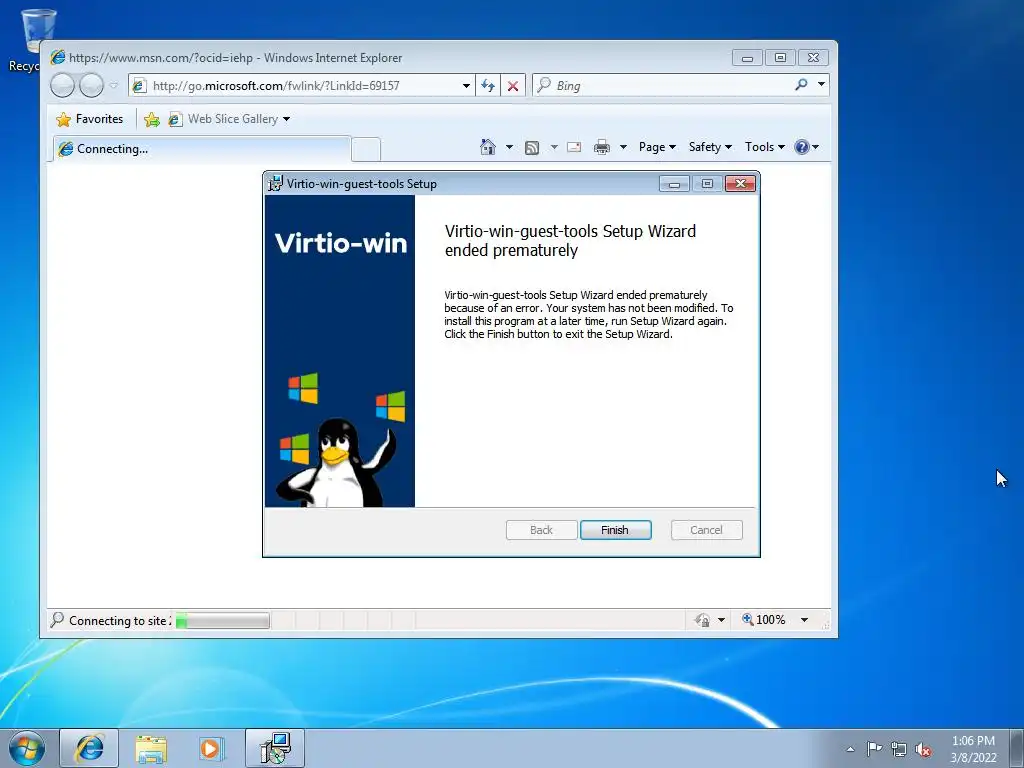
Task: Click the greyed-out Cancel button in setup
Action: point(706,530)
